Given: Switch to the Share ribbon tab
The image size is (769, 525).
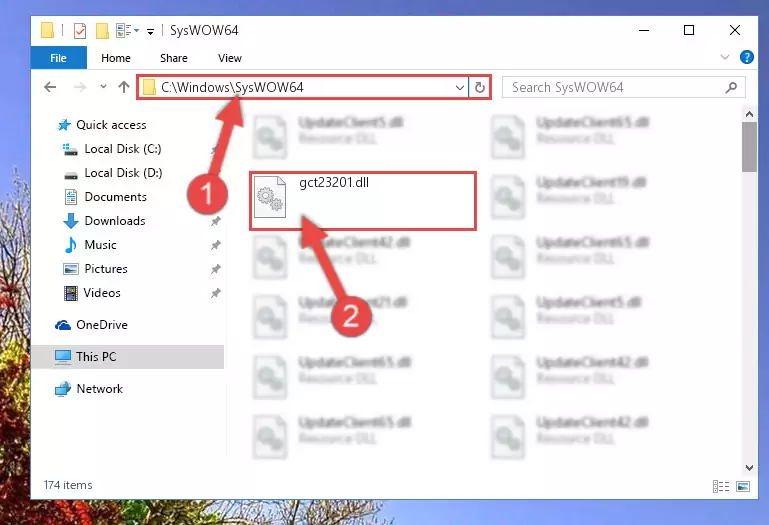Looking at the screenshot, I should (174, 58).
